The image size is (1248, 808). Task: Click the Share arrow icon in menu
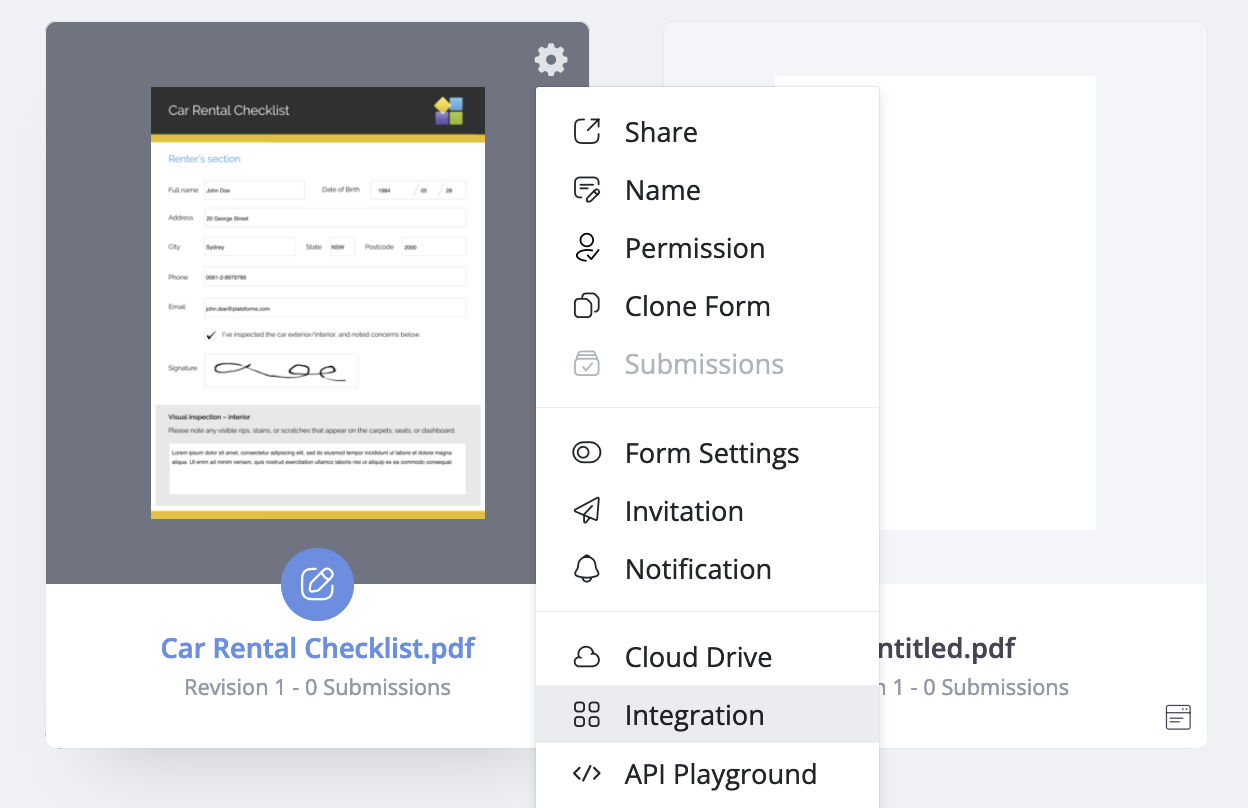point(587,131)
